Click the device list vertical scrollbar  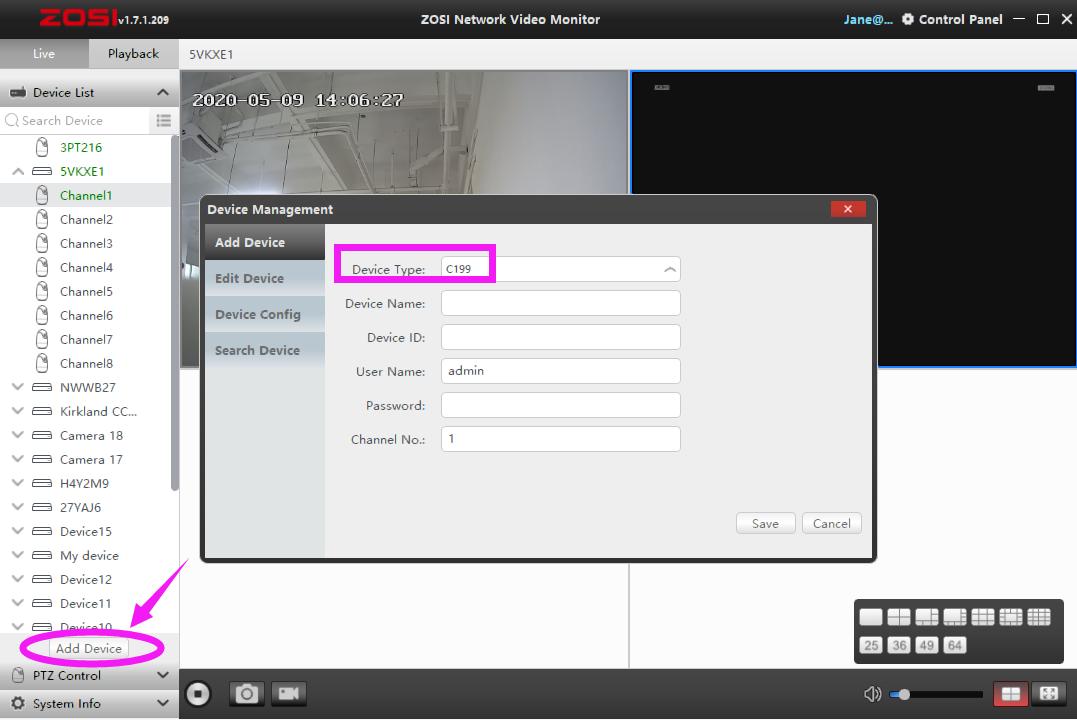[174, 313]
